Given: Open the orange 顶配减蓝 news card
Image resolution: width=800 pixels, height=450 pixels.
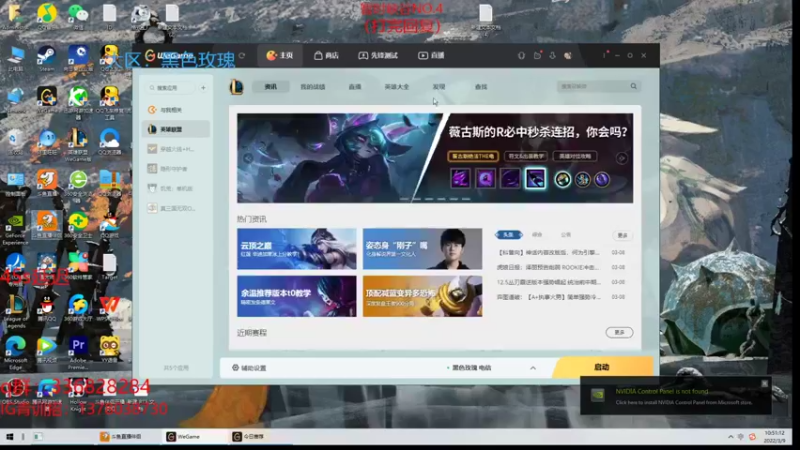Looking at the screenshot, I should (x=422, y=296).
